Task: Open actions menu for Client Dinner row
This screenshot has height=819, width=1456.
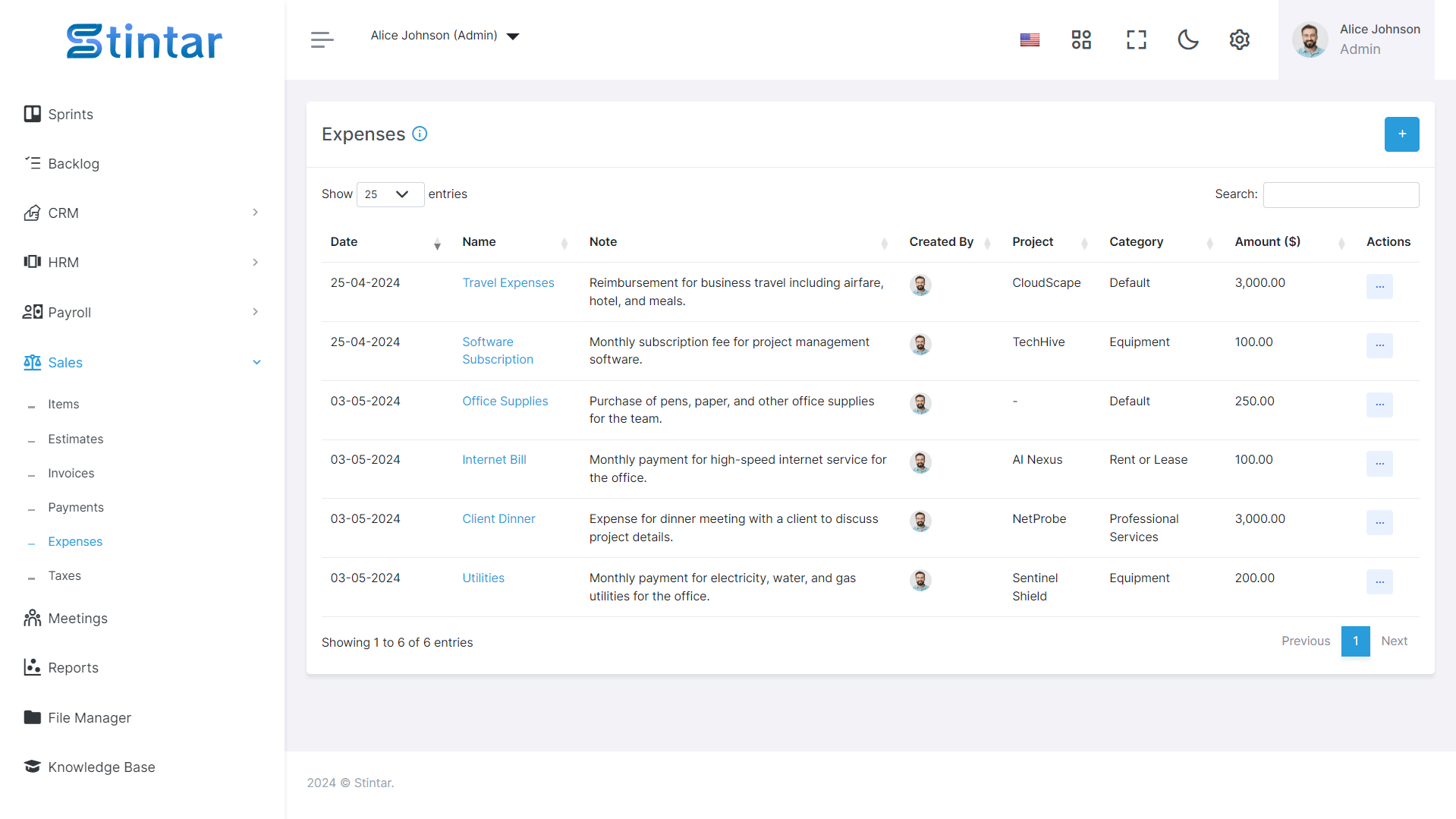Action: pos(1379,522)
